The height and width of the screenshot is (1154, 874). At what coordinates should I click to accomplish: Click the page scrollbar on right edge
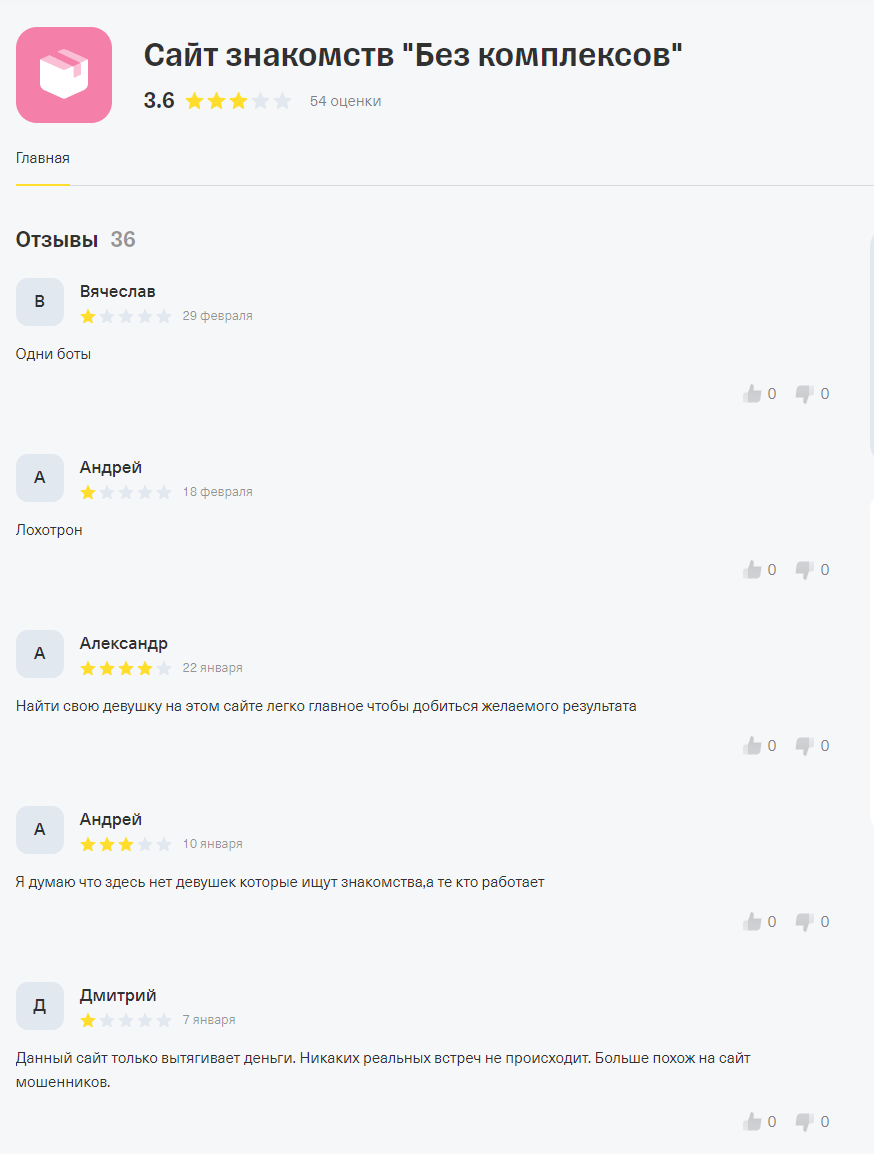click(871, 340)
